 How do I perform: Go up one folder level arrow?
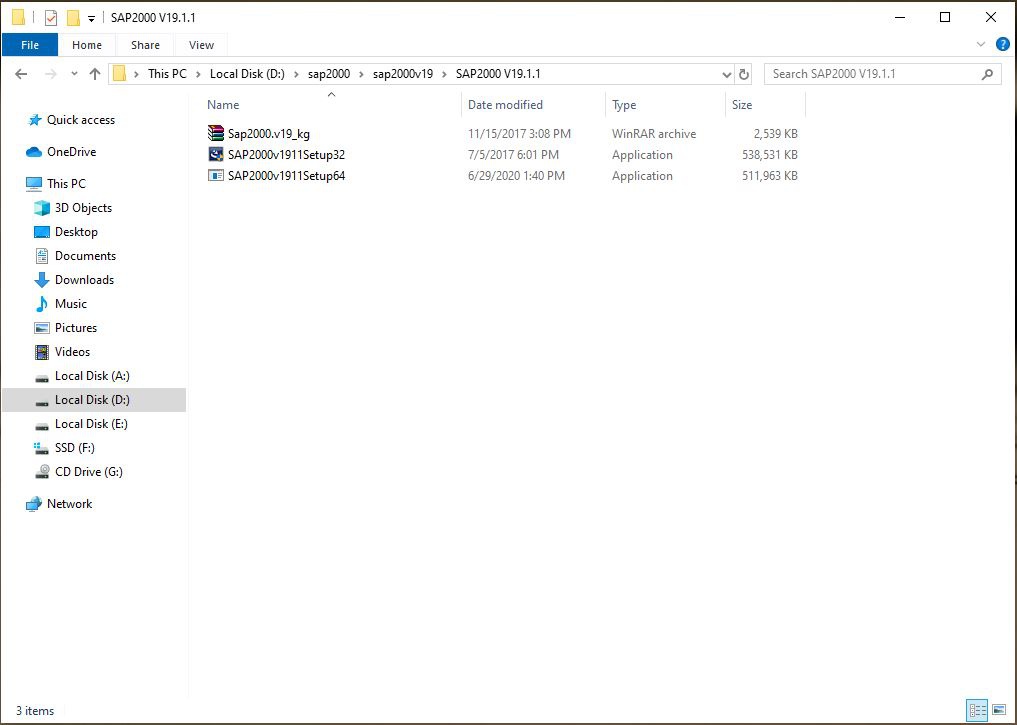pos(95,74)
